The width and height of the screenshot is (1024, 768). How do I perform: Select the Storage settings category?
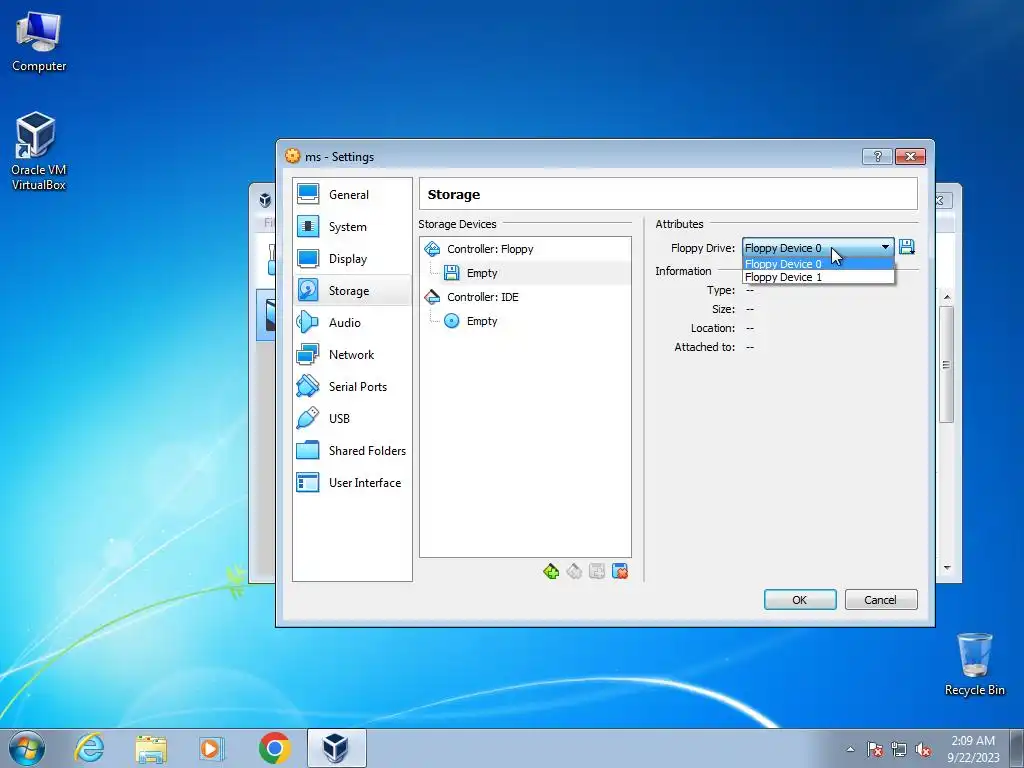(352, 291)
